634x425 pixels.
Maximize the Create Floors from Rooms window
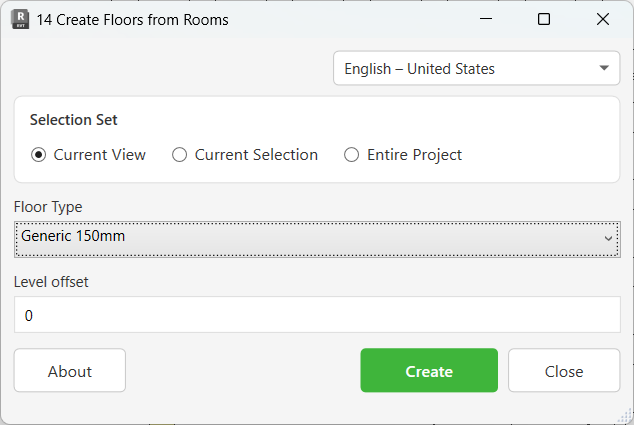tap(544, 19)
